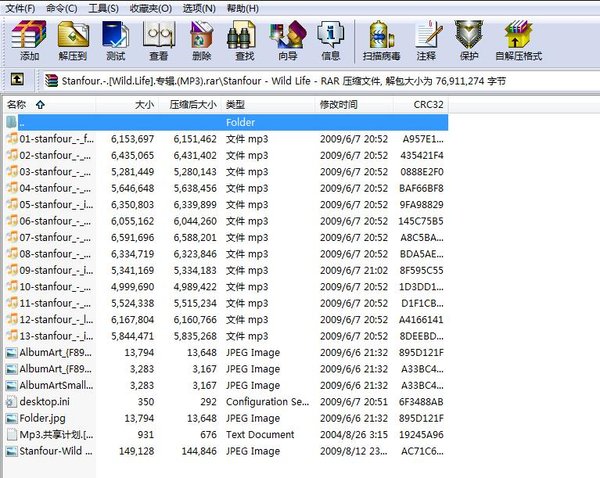
Task: Click CRC32 value 6F3488AB
Action: pos(421,401)
